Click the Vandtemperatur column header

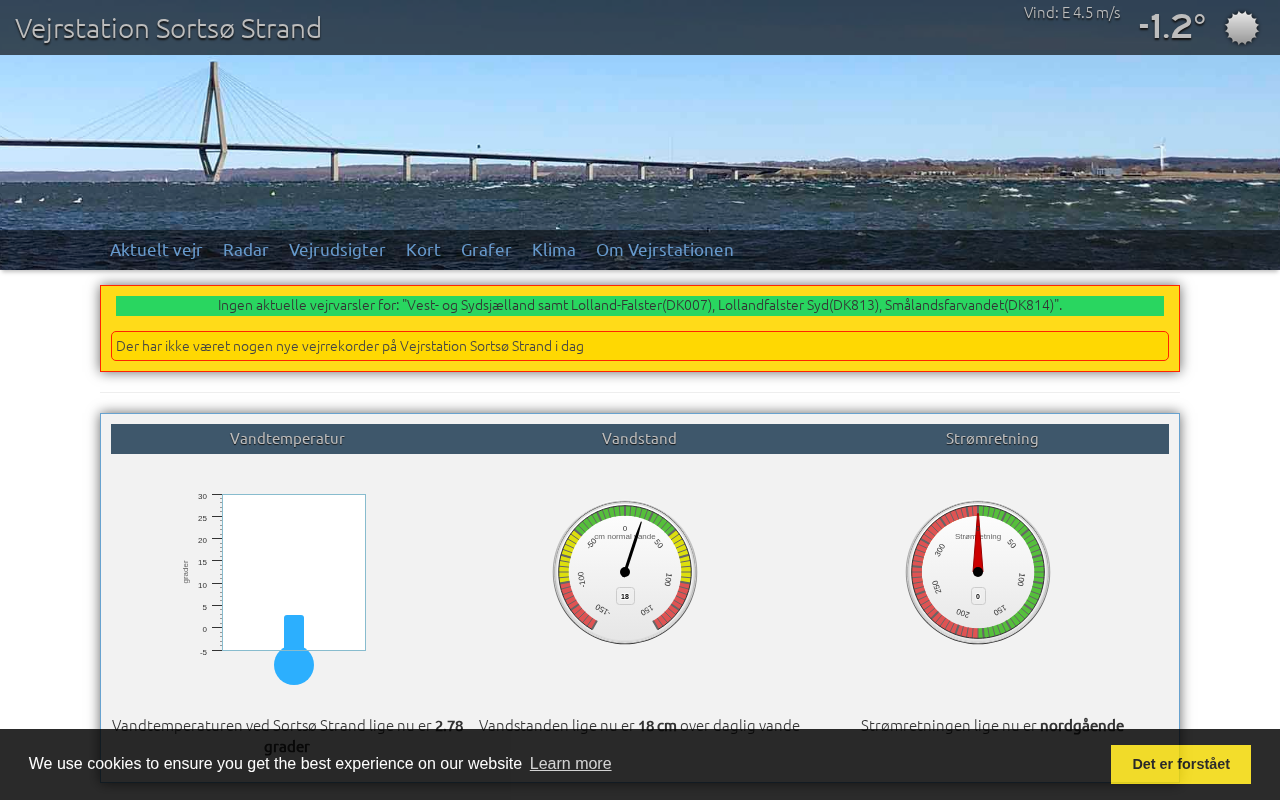287,439
